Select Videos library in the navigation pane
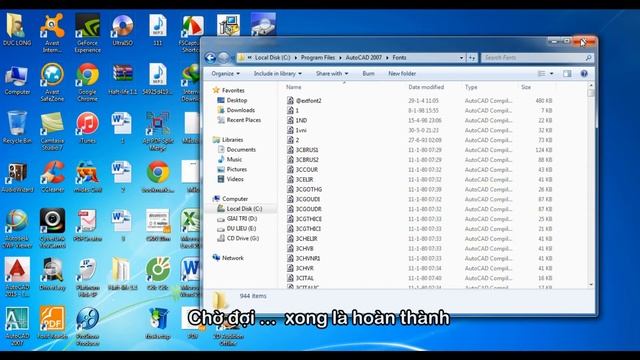The height and width of the screenshot is (360, 640). point(230,179)
